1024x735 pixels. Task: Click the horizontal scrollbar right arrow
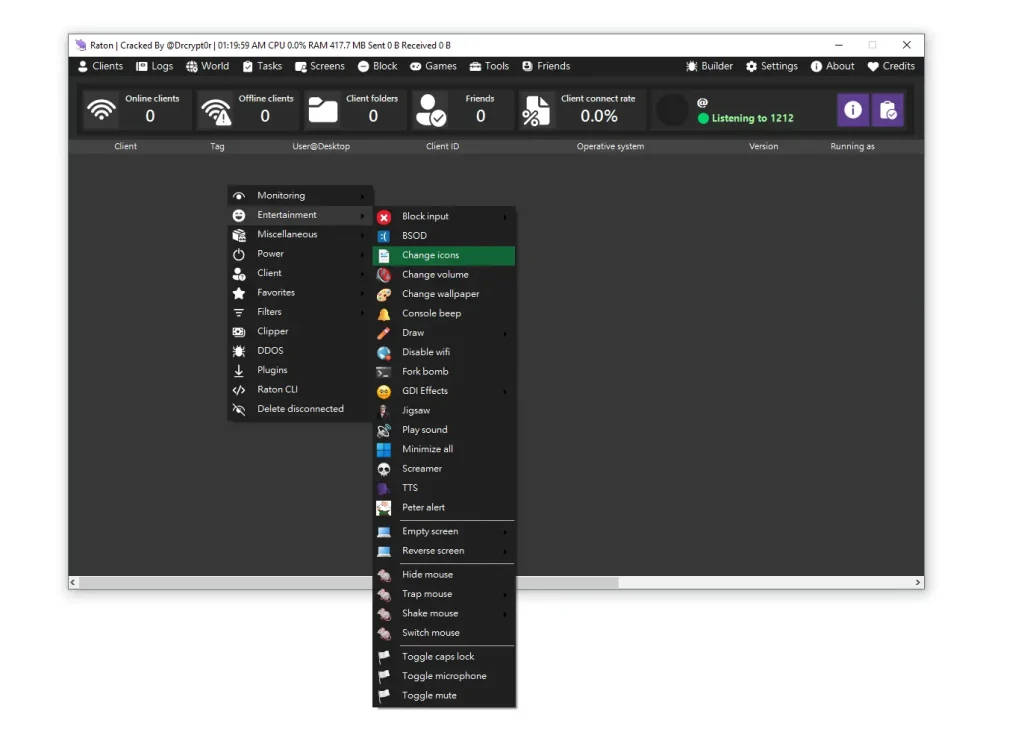(x=917, y=582)
